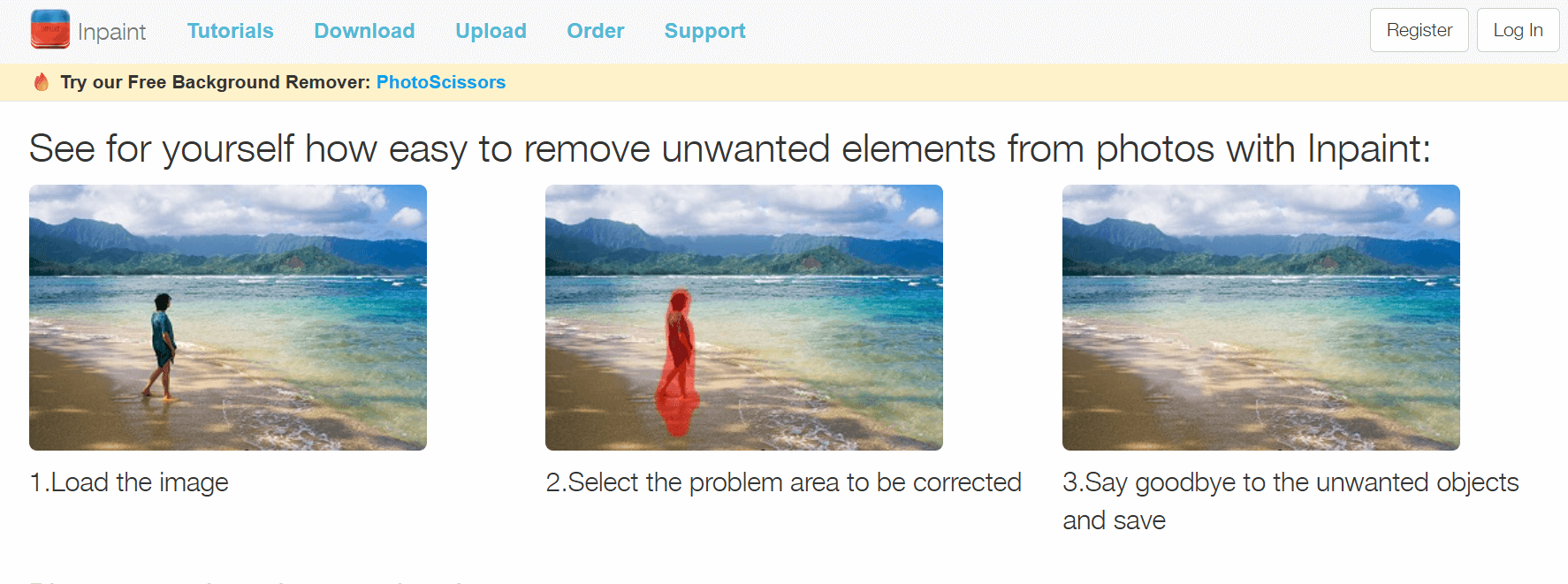This screenshot has height=584, width=1568.
Task: Click the 'Load the image' caption
Action: click(x=128, y=482)
